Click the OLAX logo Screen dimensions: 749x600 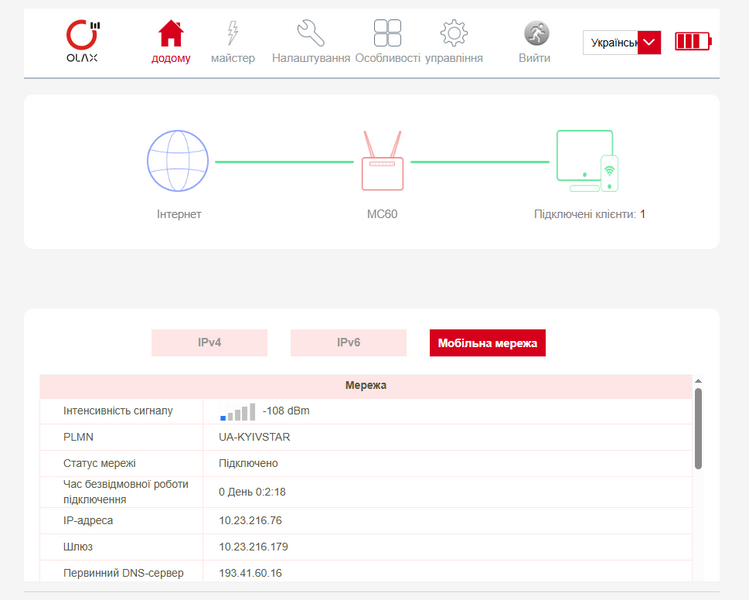pos(83,41)
